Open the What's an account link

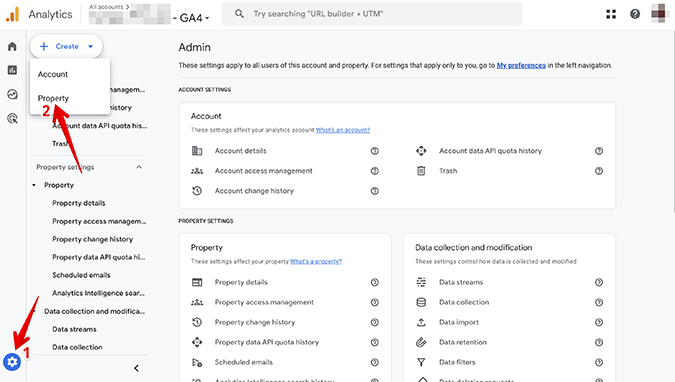[x=343, y=130]
